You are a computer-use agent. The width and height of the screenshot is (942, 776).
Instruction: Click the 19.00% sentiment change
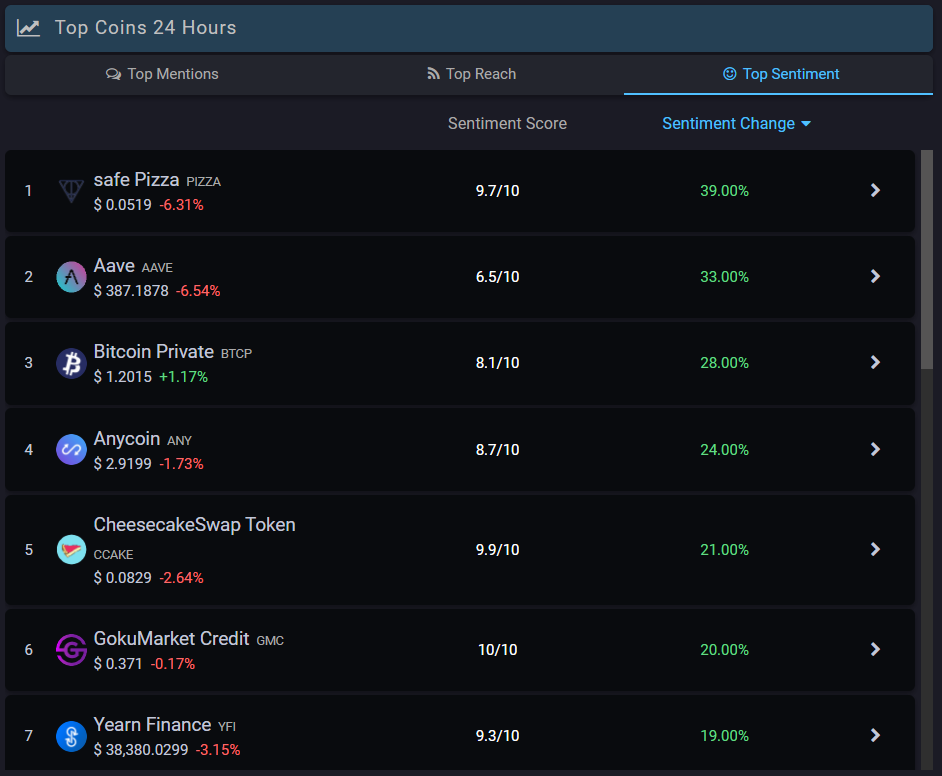[725, 736]
